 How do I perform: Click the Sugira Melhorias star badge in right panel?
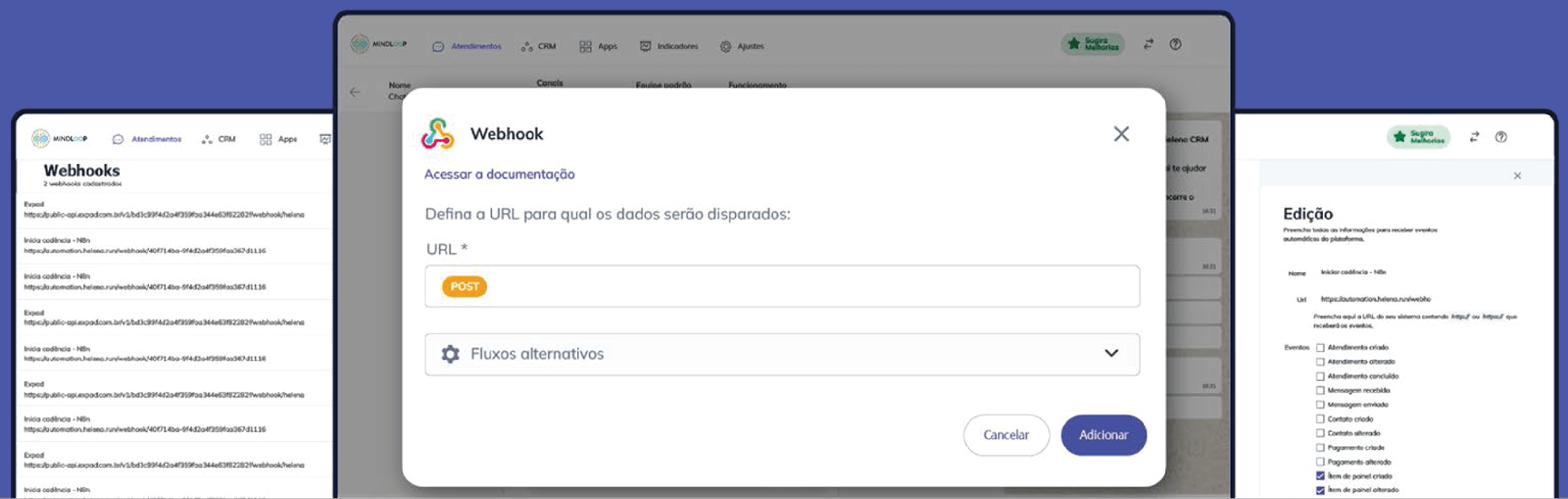(x=1417, y=137)
